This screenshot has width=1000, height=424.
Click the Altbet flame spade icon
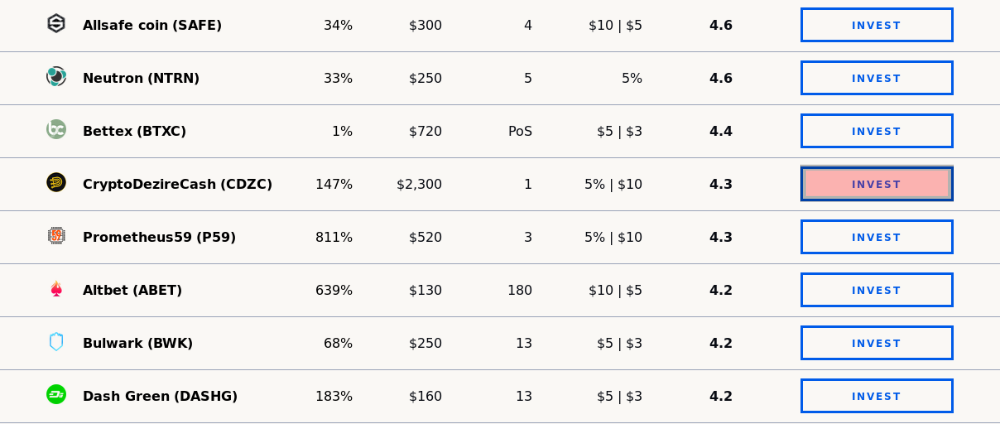click(56, 289)
